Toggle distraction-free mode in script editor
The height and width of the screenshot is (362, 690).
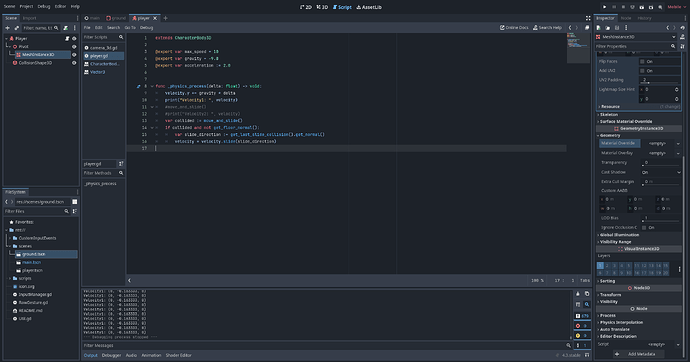(x=588, y=18)
